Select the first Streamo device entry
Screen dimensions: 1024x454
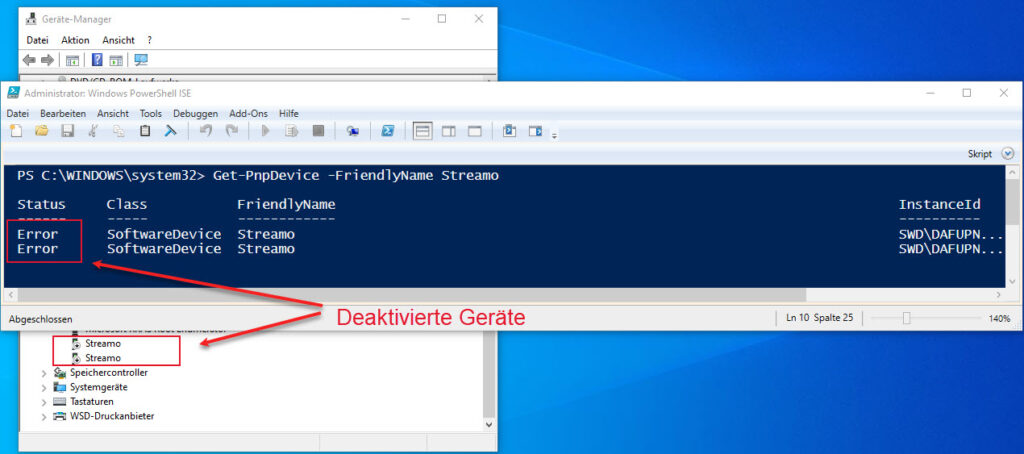pos(103,344)
